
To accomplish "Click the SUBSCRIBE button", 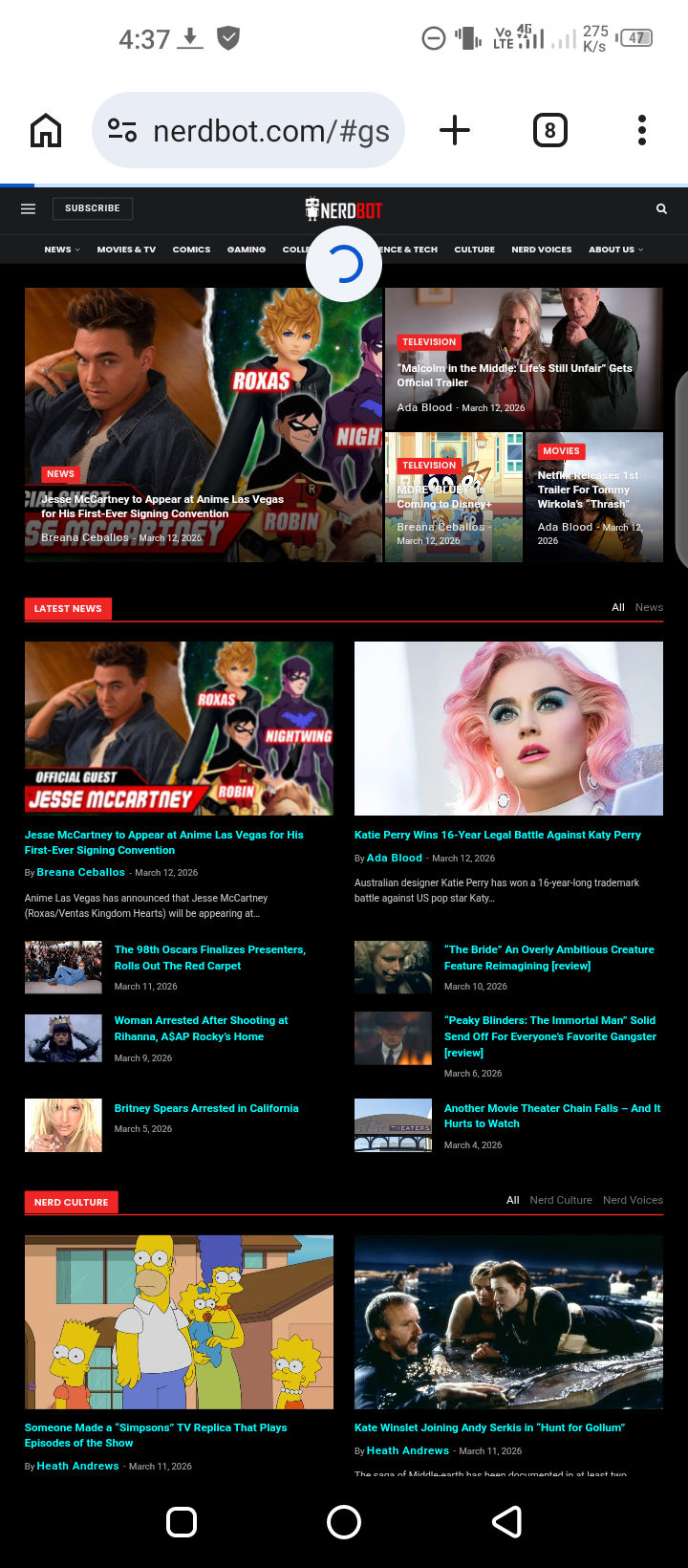I will click(x=93, y=208).
